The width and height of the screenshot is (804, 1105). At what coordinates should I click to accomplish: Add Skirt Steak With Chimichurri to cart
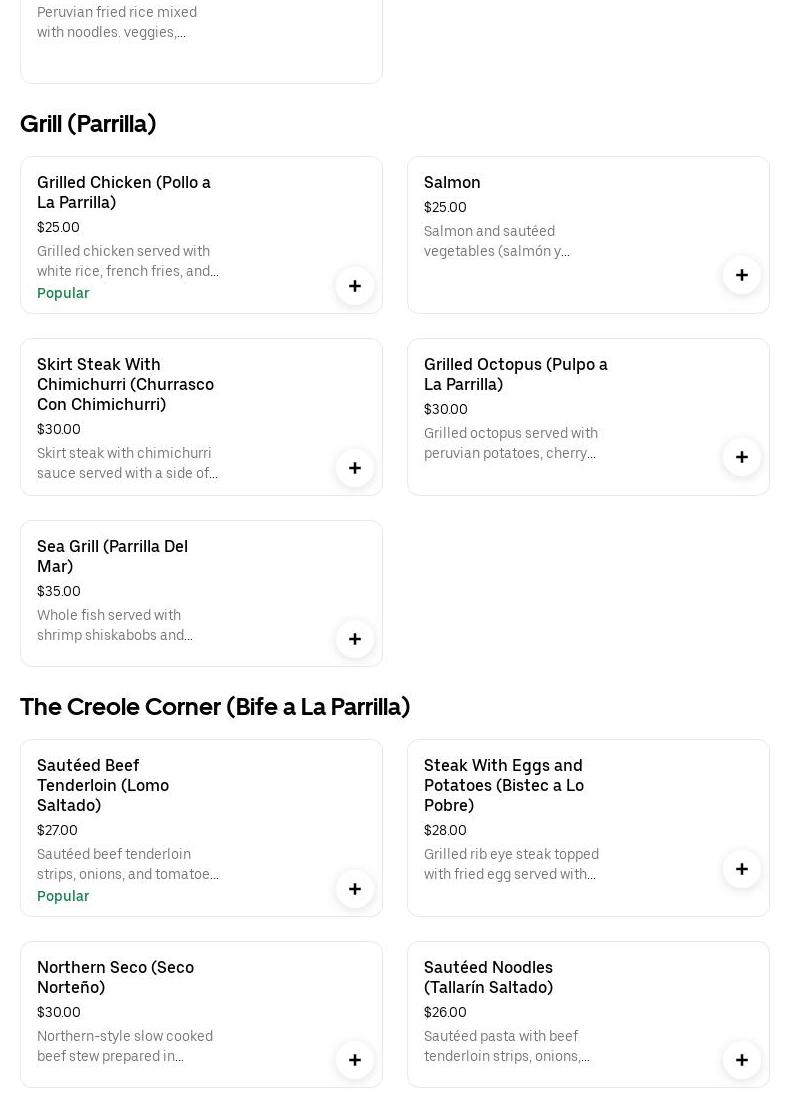pyautogui.click(x=355, y=468)
